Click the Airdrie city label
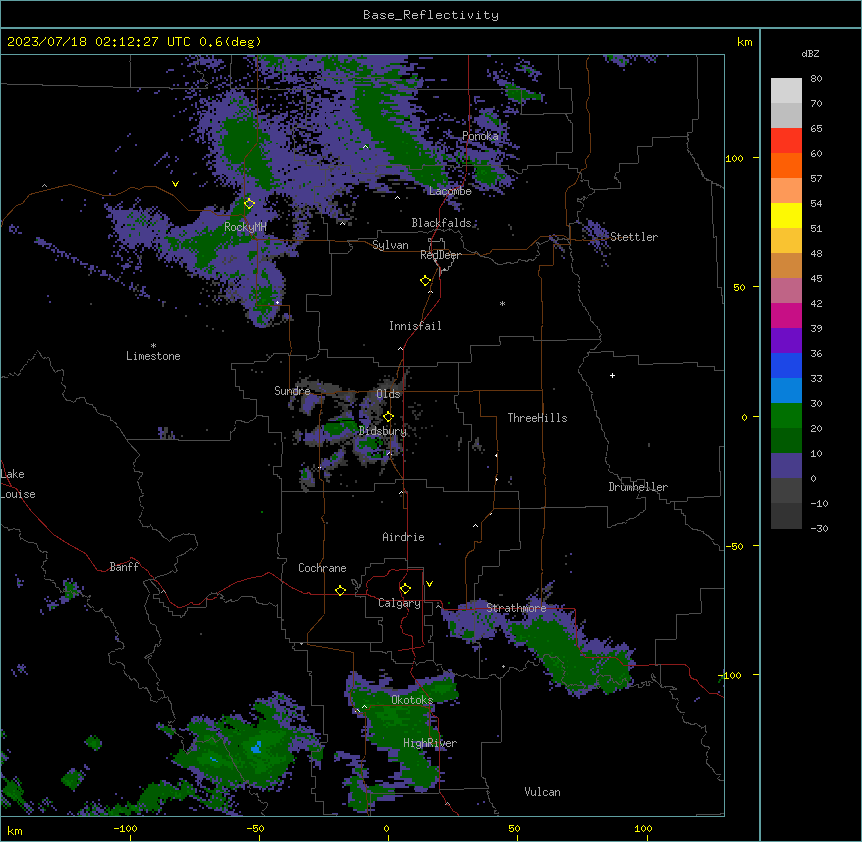The height and width of the screenshot is (842, 862). 403,537
